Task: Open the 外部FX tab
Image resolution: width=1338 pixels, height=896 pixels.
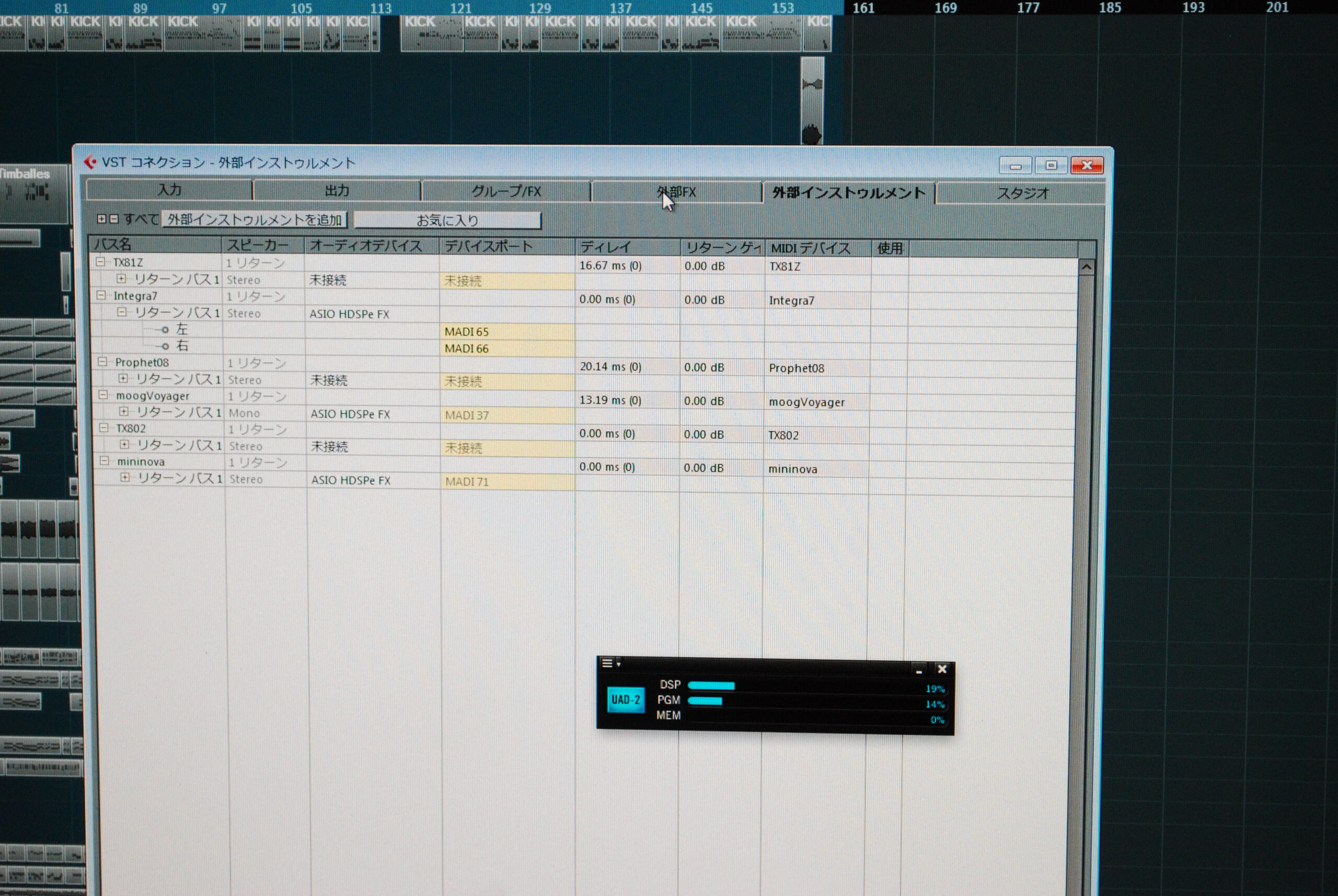Action: [x=676, y=192]
